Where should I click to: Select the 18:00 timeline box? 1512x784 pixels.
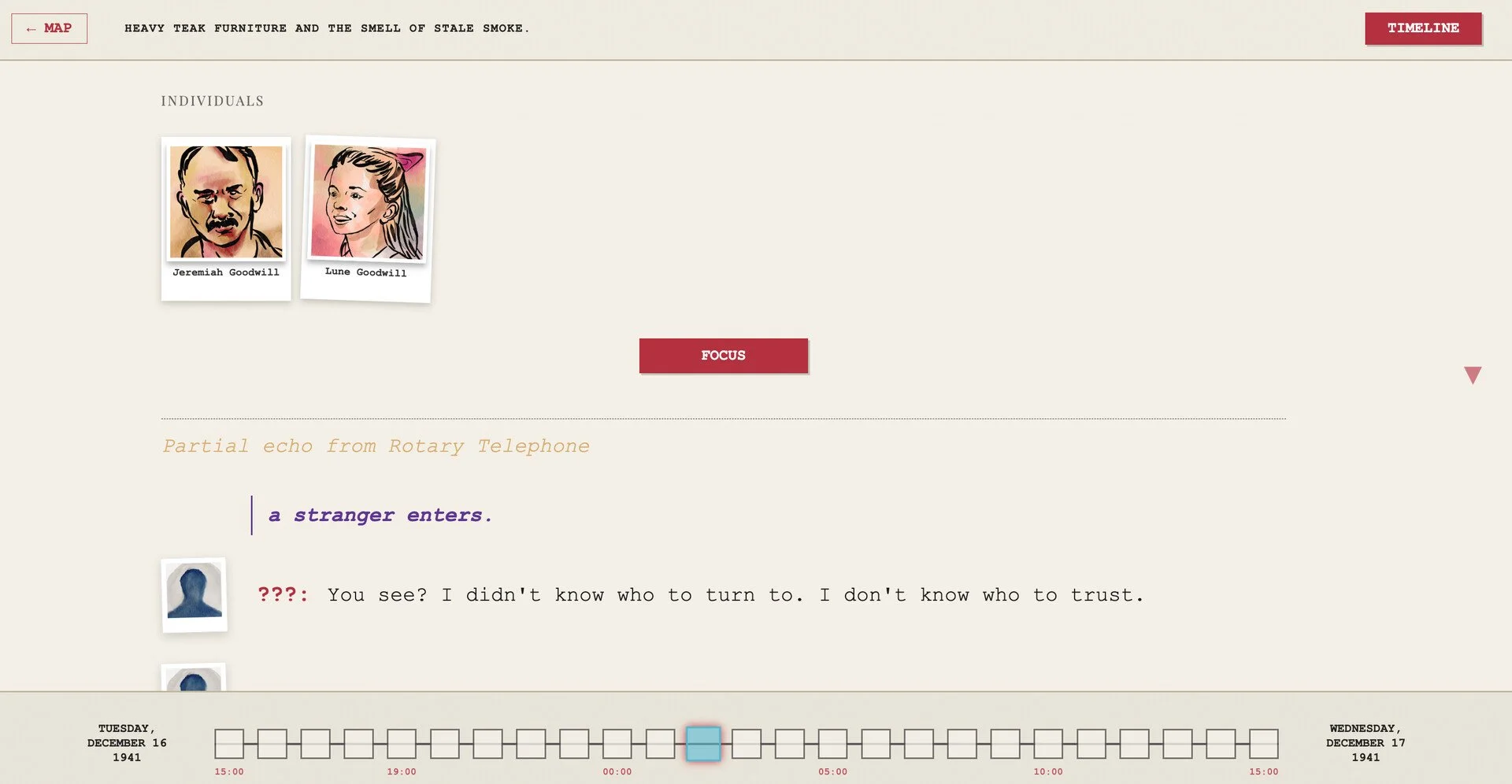click(x=358, y=744)
